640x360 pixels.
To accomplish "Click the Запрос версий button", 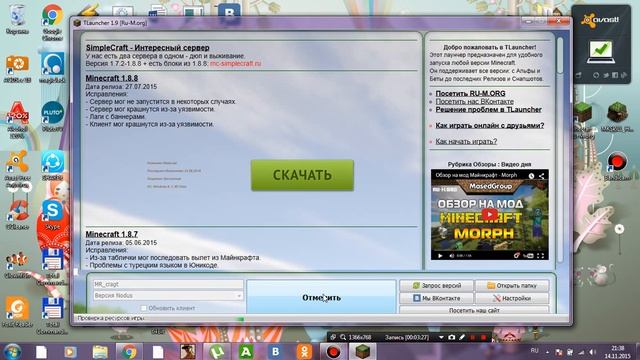I will (x=437, y=286).
